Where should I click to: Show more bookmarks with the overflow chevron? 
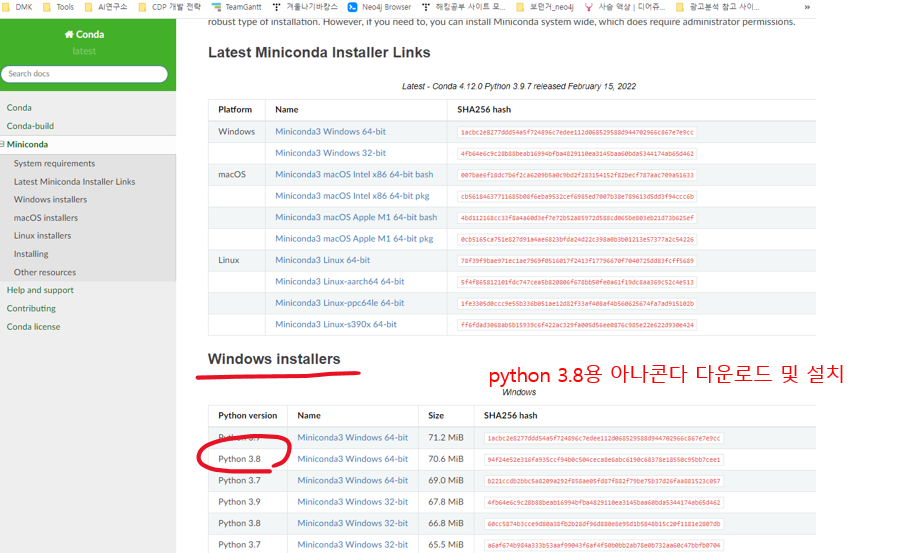[x=807, y=7]
